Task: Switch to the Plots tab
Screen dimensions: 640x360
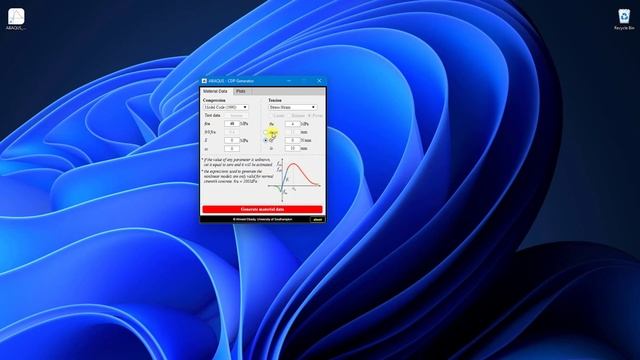Action: pos(241,91)
